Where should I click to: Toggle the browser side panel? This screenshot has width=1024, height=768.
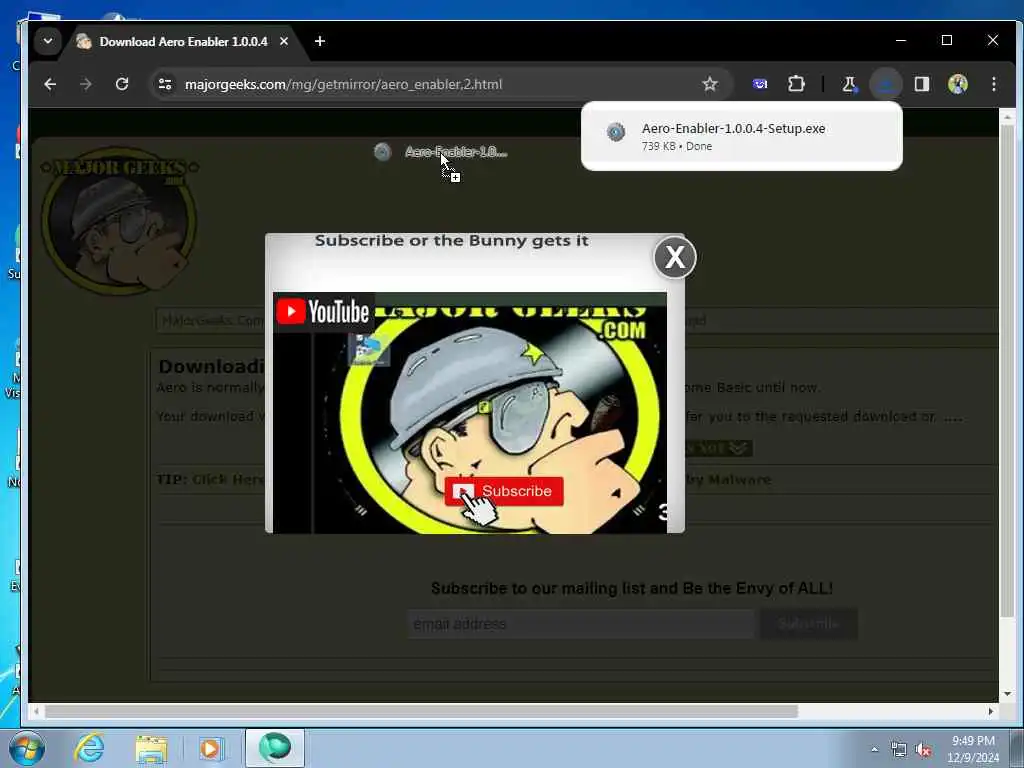[x=921, y=84]
